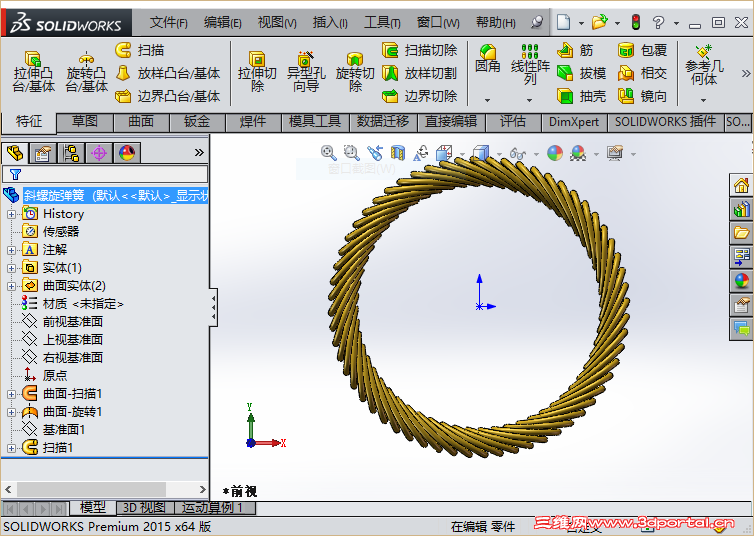
Task: Switch to the 钣金 tab
Action: point(197,122)
